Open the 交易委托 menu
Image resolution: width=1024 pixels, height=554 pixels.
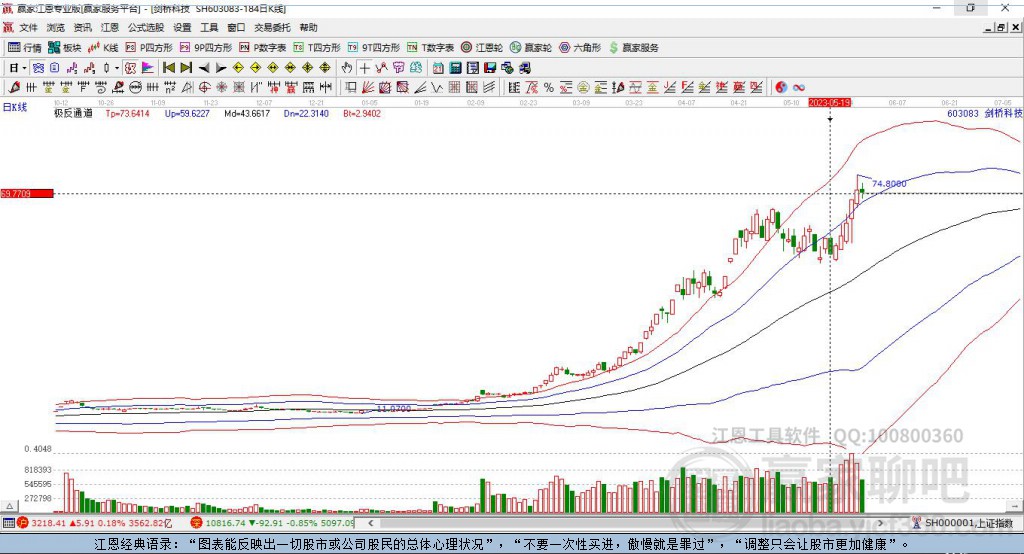pos(272,27)
